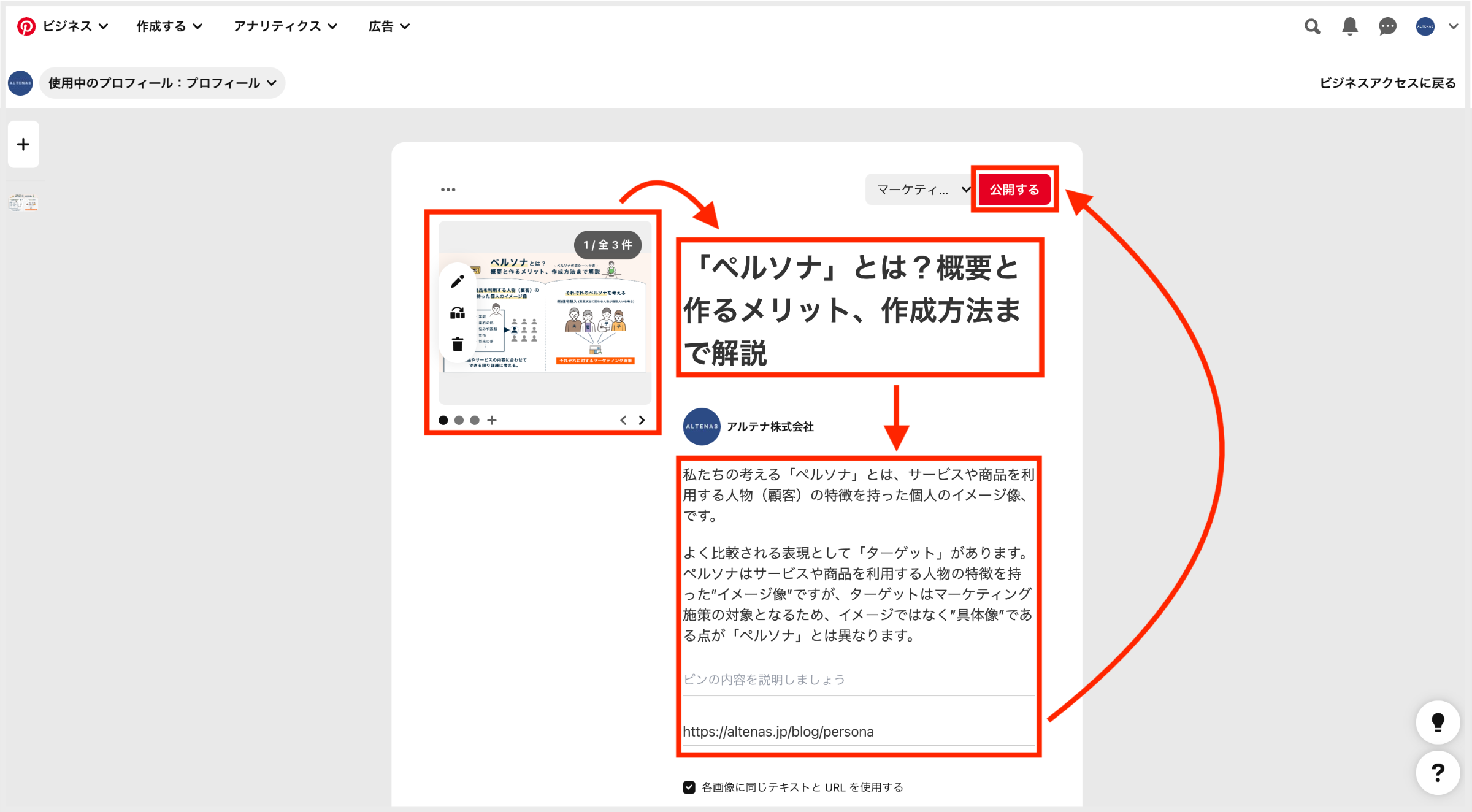Select the second carousel dot
The width and height of the screenshot is (1472, 812).
coord(459,420)
